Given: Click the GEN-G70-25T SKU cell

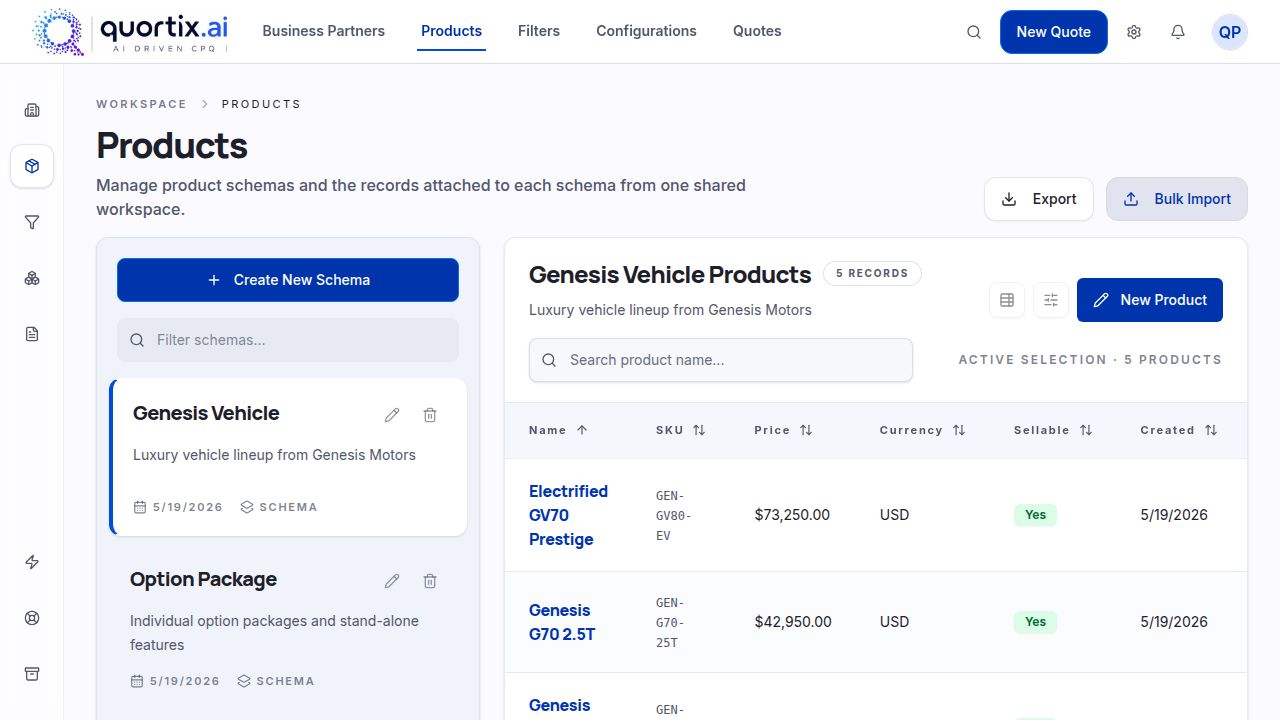Looking at the screenshot, I should [671, 622].
